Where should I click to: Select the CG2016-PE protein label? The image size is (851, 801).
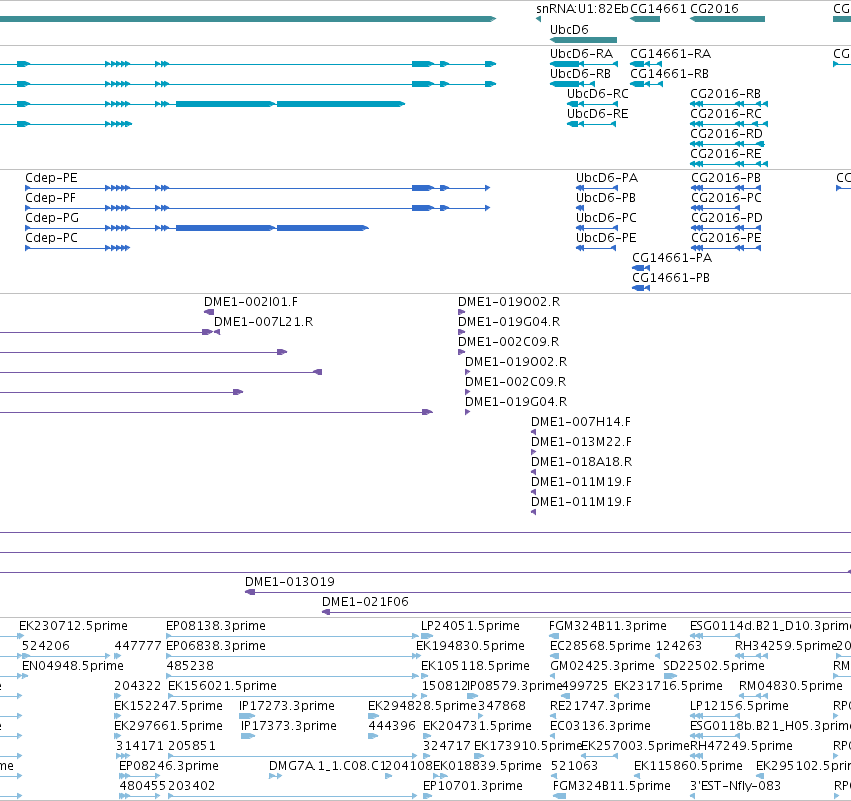pos(726,238)
